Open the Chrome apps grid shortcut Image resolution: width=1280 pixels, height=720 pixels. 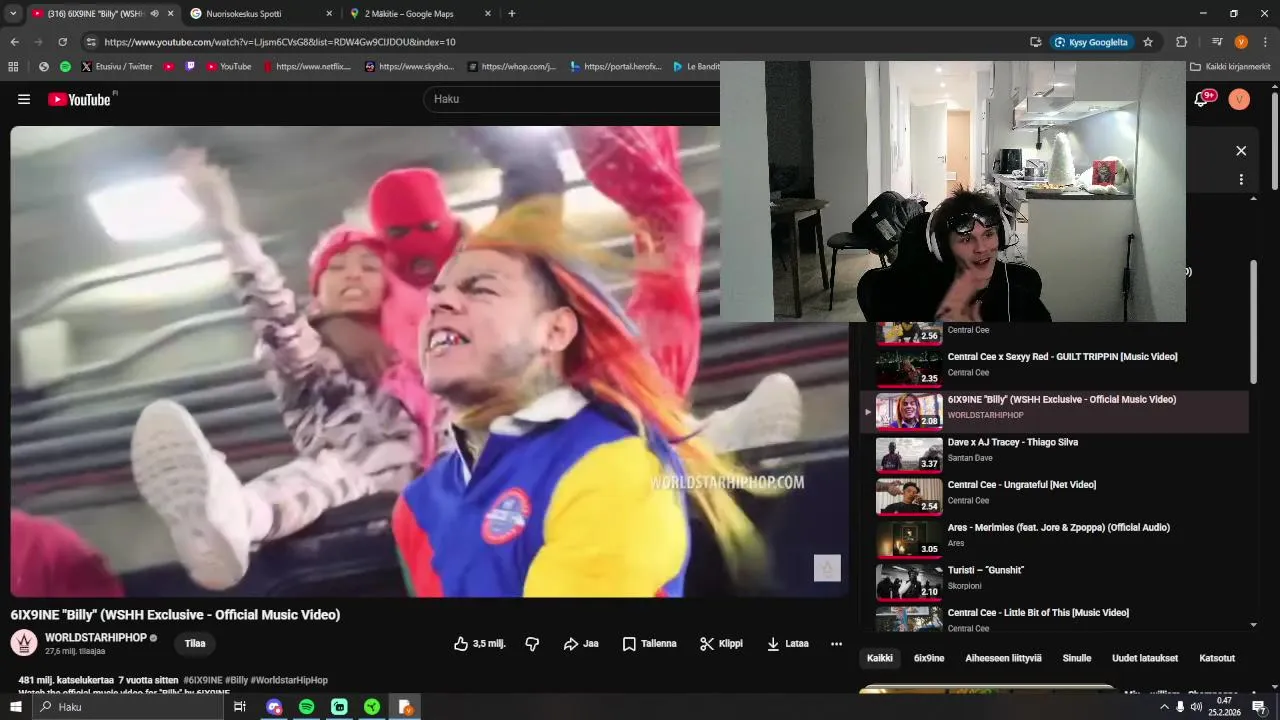13,67
